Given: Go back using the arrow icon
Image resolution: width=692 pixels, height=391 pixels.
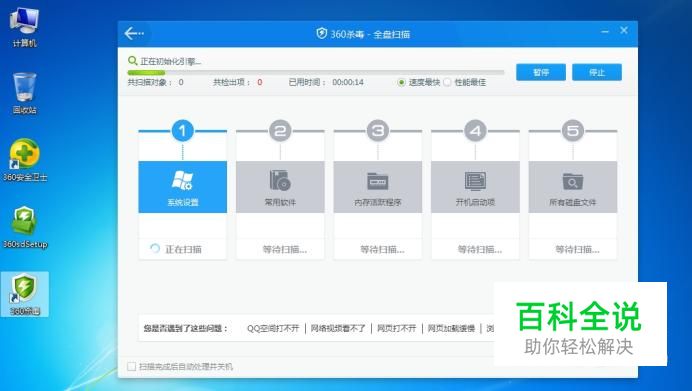Looking at the screenshot, I should [134, 33].
